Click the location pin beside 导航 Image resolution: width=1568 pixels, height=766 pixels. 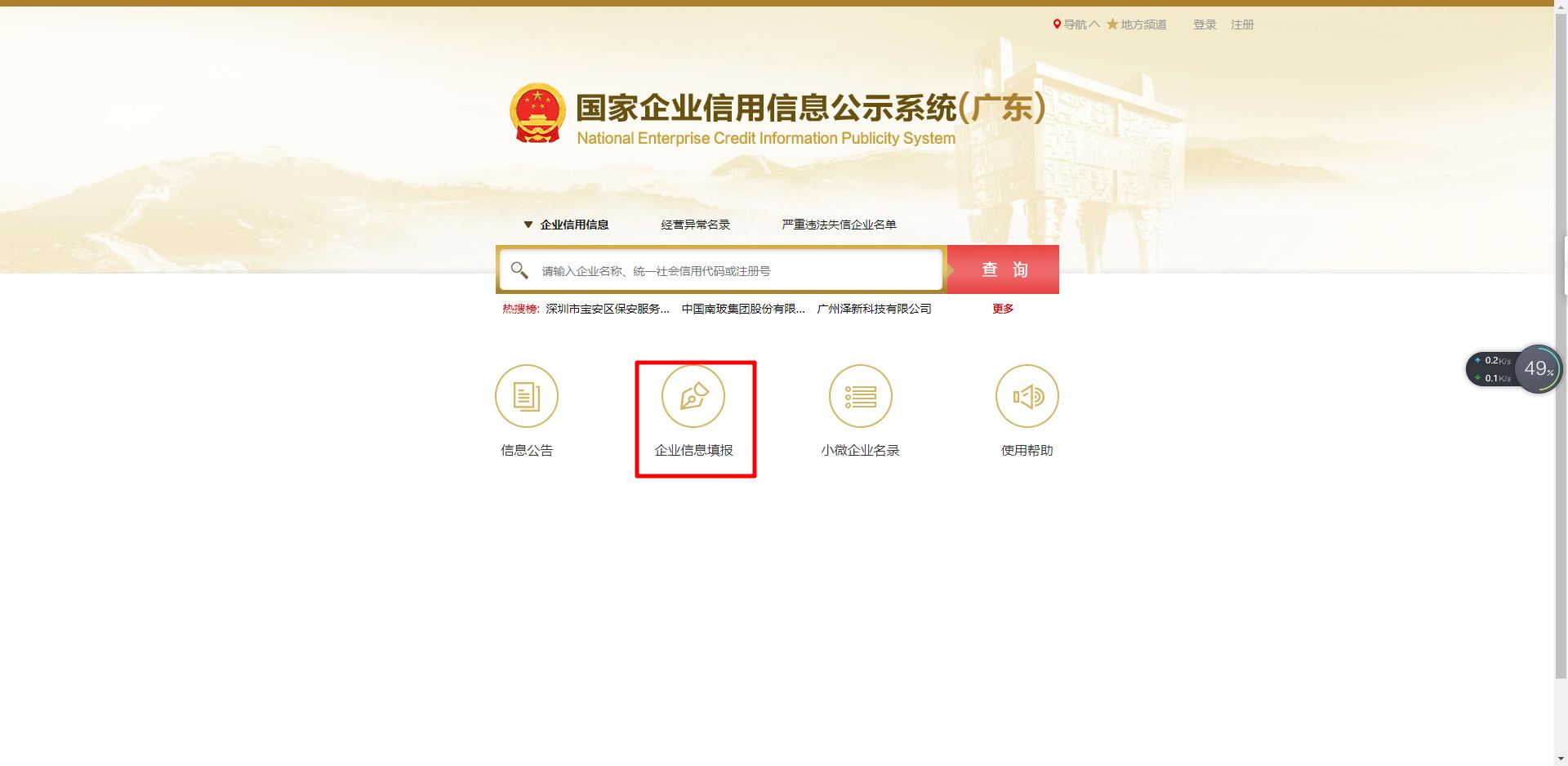(1055, 24)
